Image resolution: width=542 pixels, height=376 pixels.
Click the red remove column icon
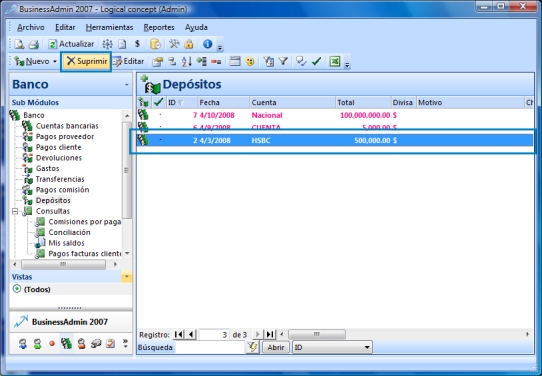point(216,62)
